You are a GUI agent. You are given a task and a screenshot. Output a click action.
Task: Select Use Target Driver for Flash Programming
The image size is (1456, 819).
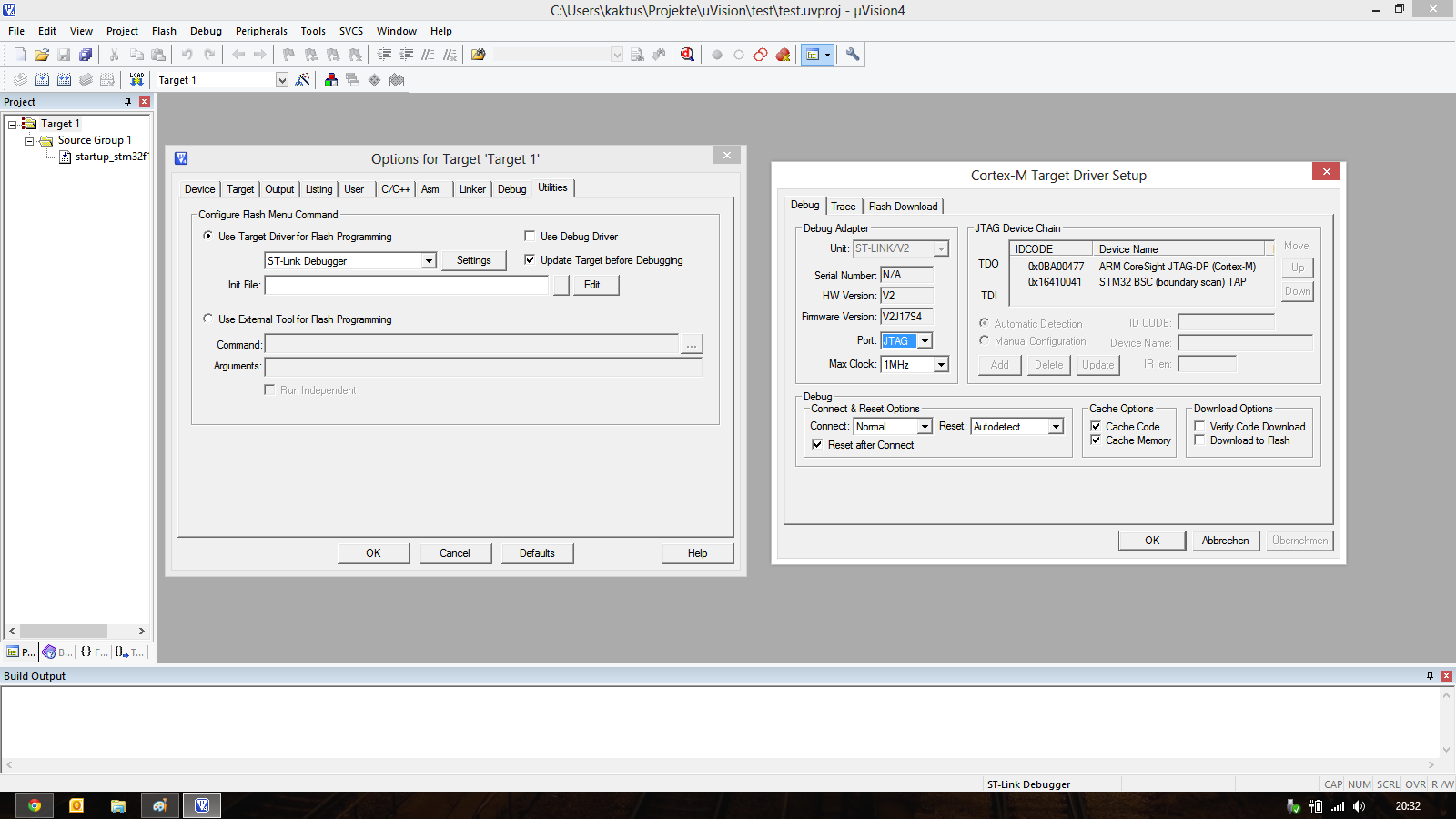207,236
